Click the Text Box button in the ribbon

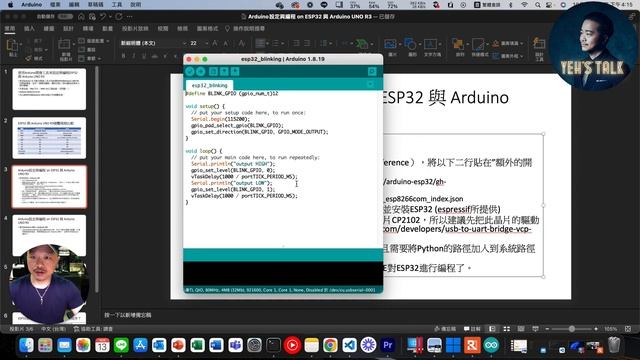[x=431, y=47]
